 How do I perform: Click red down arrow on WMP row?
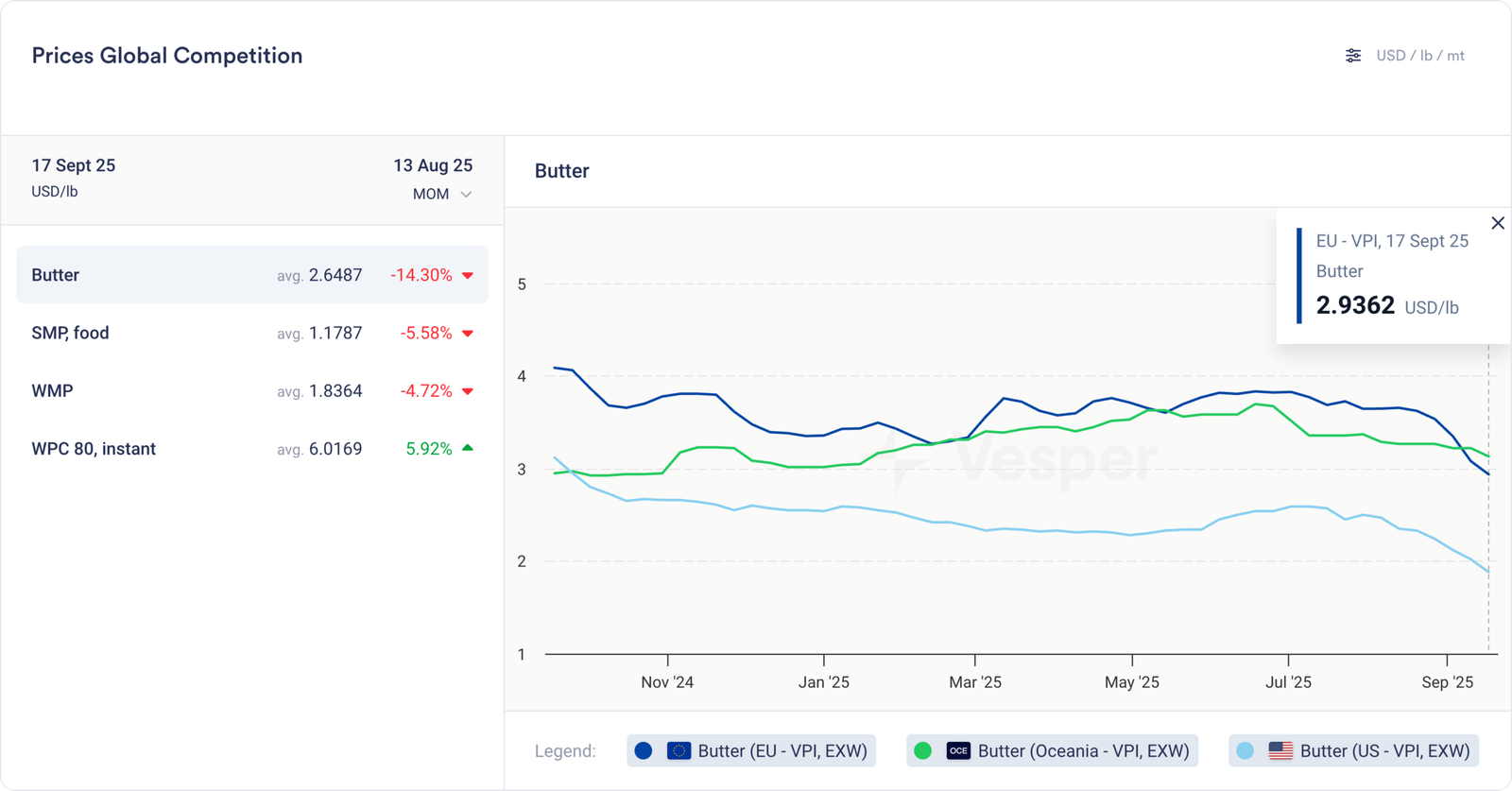[x=468, y=391]
